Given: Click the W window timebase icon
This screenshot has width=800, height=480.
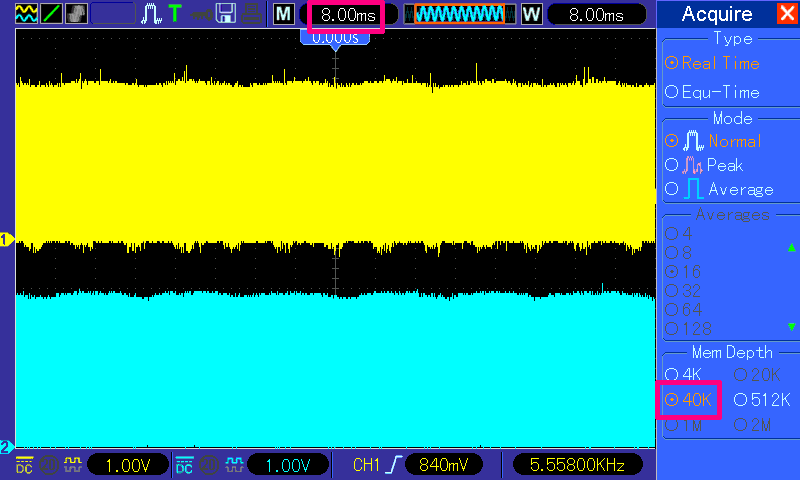Looking at the screenshot, I should [531, 14].
